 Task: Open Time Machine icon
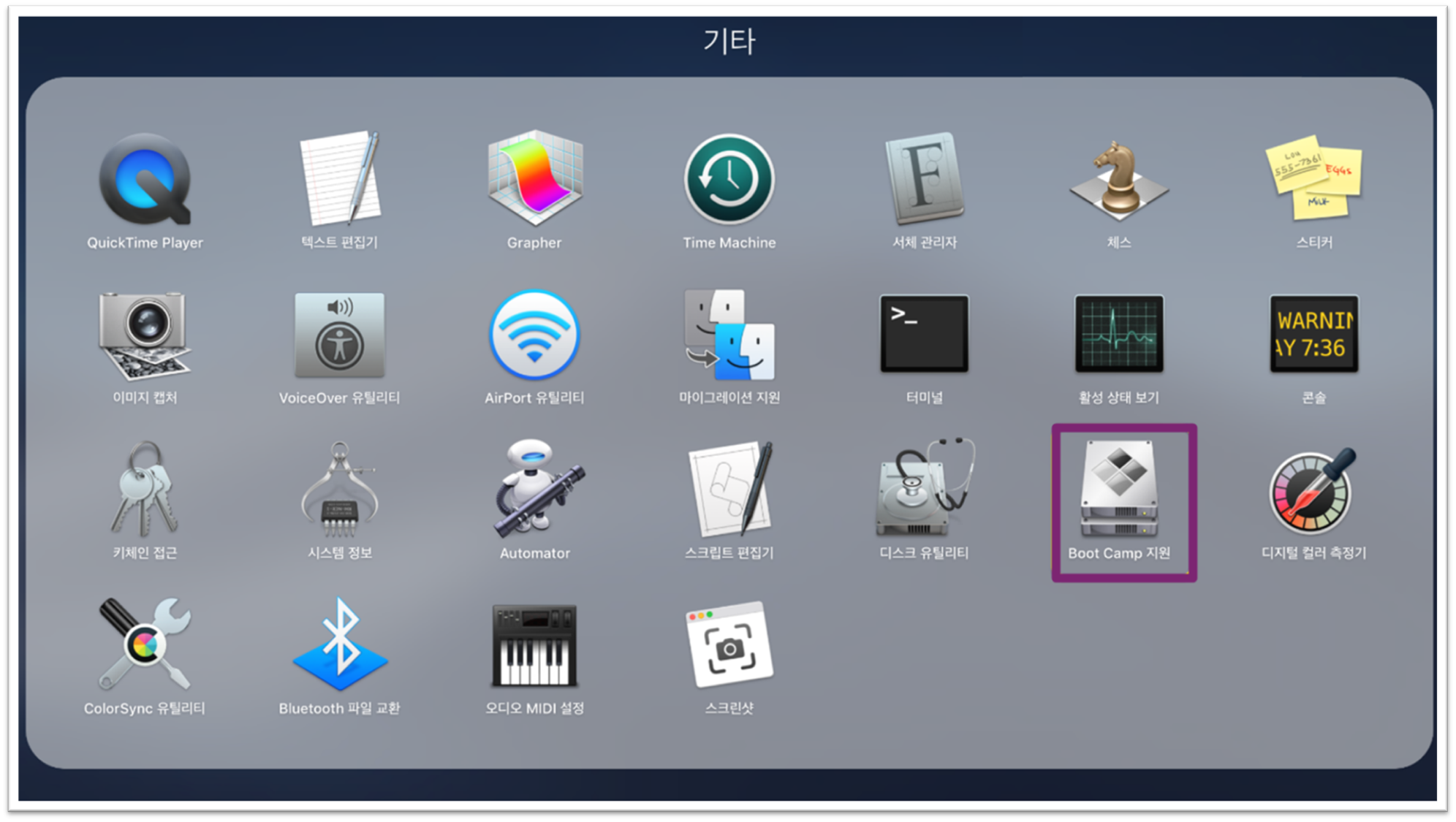[729, 180]
